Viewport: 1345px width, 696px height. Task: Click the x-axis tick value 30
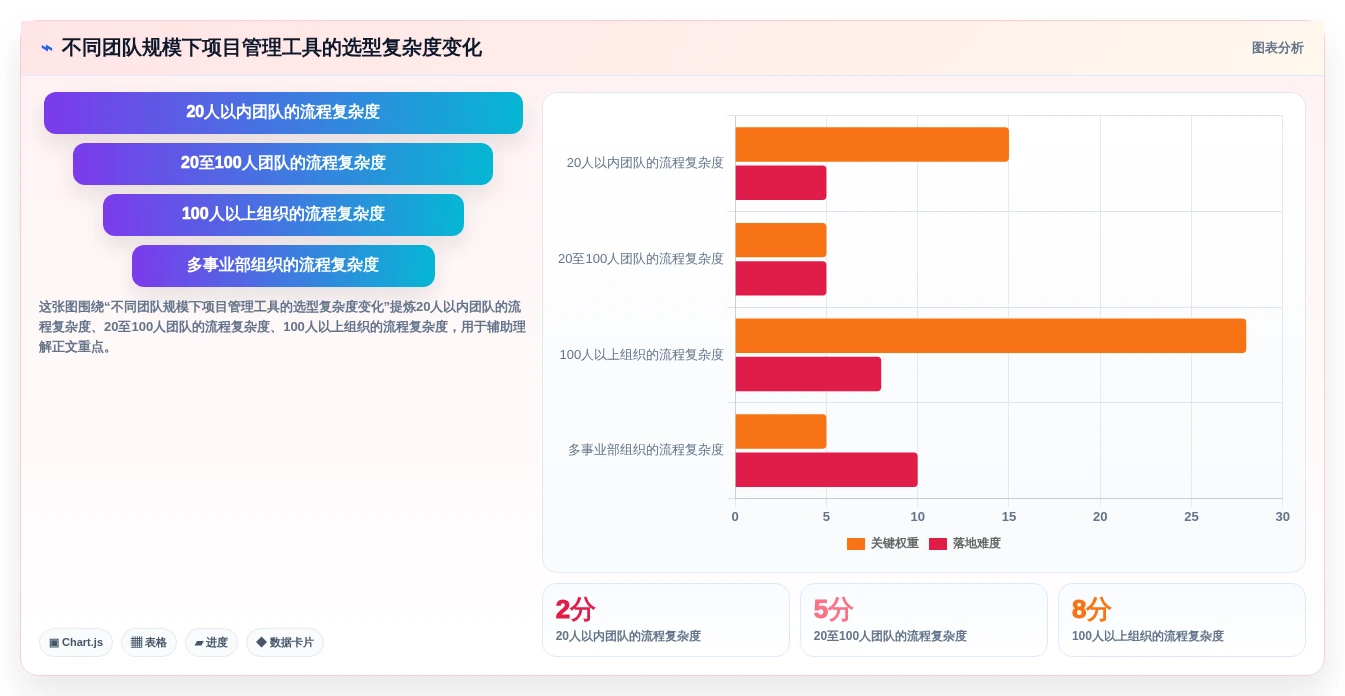coord(1282,517)
